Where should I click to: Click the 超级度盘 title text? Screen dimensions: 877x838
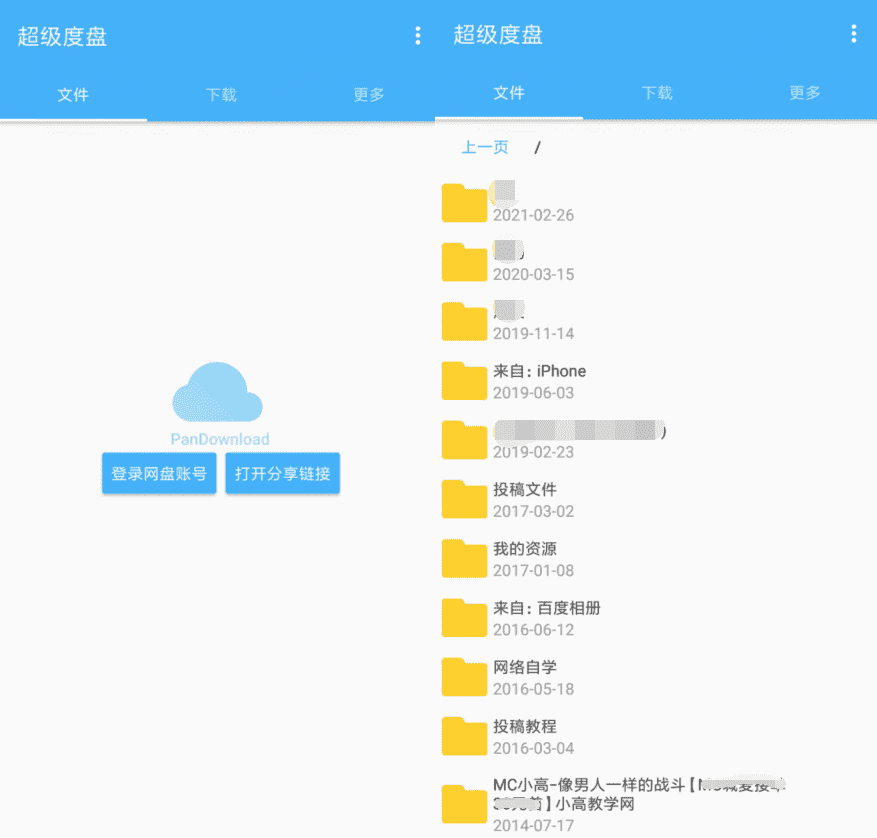pos(62,34)
